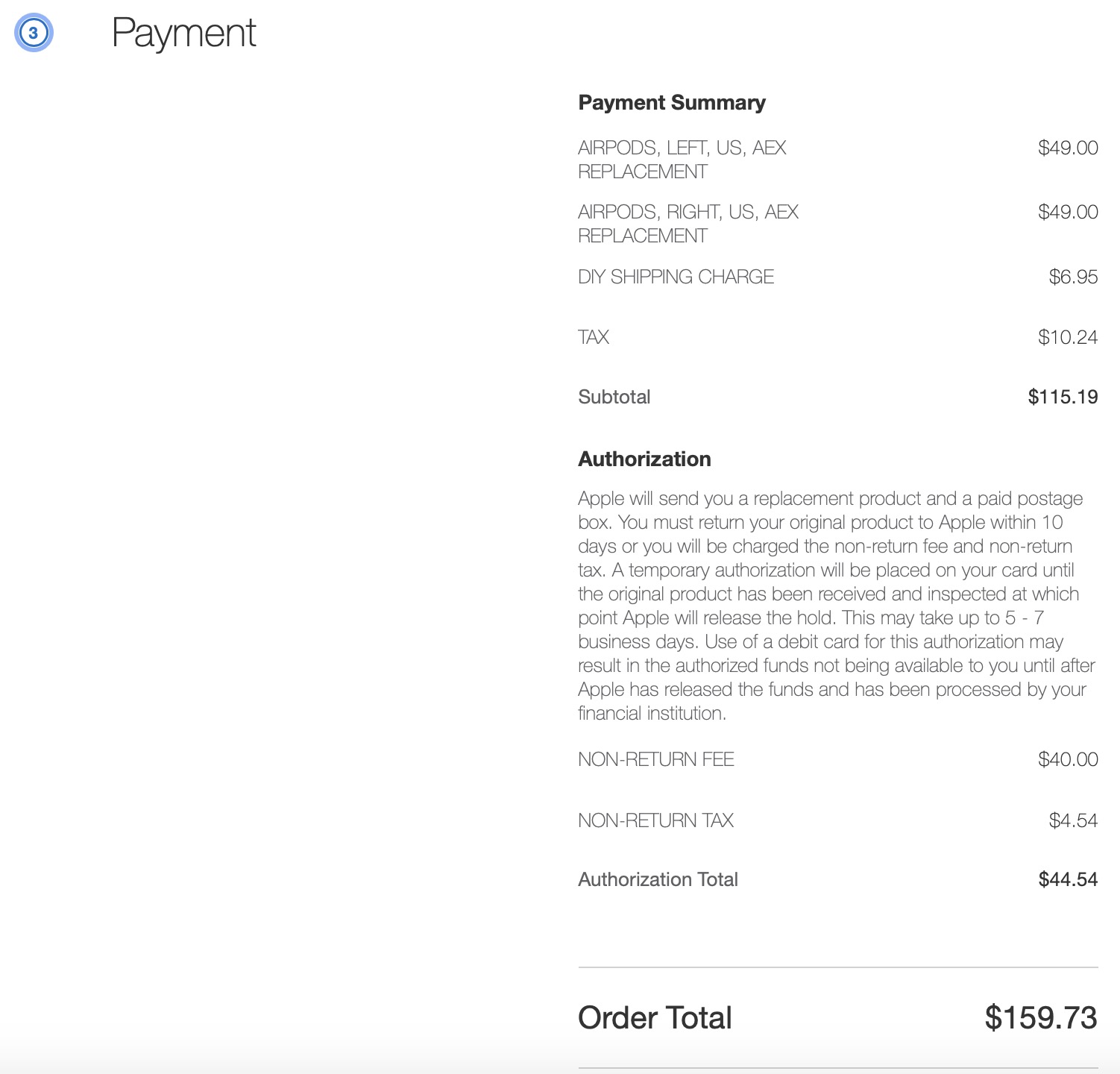Click the DIY Shipping Charge label
This screenshot has width=1120, height=1074.
tap(676, 277)
